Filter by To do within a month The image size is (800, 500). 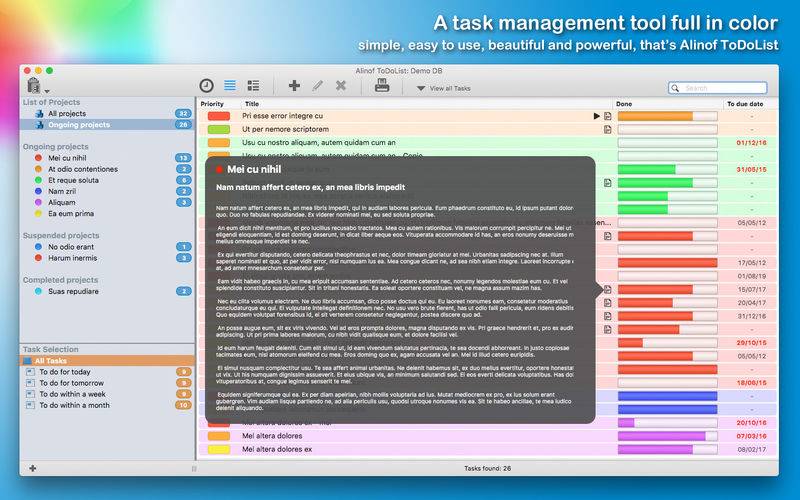[x=107, y=406]
